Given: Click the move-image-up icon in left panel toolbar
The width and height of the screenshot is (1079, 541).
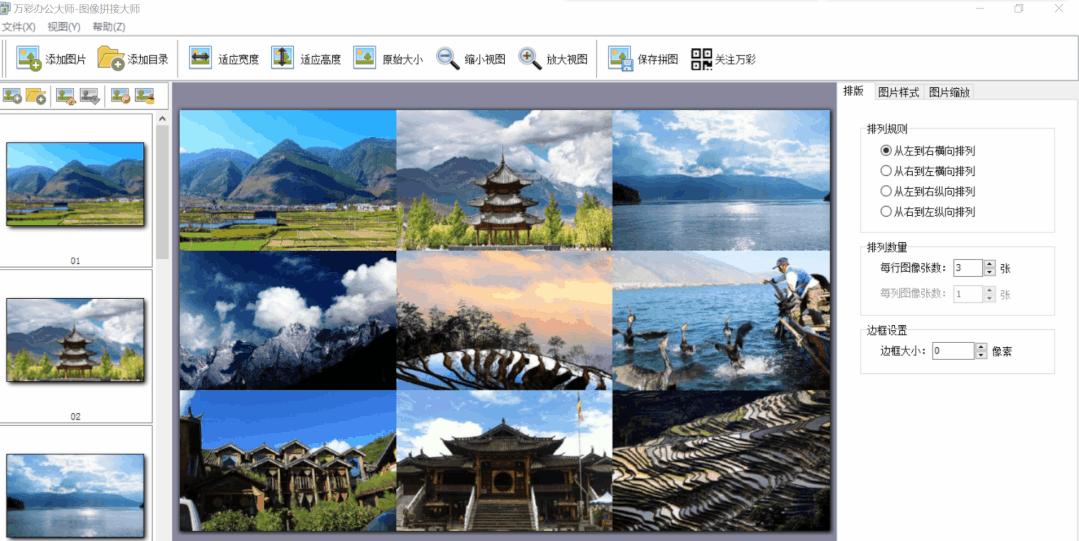Looking at the screenshot, I should coord(65,96).
